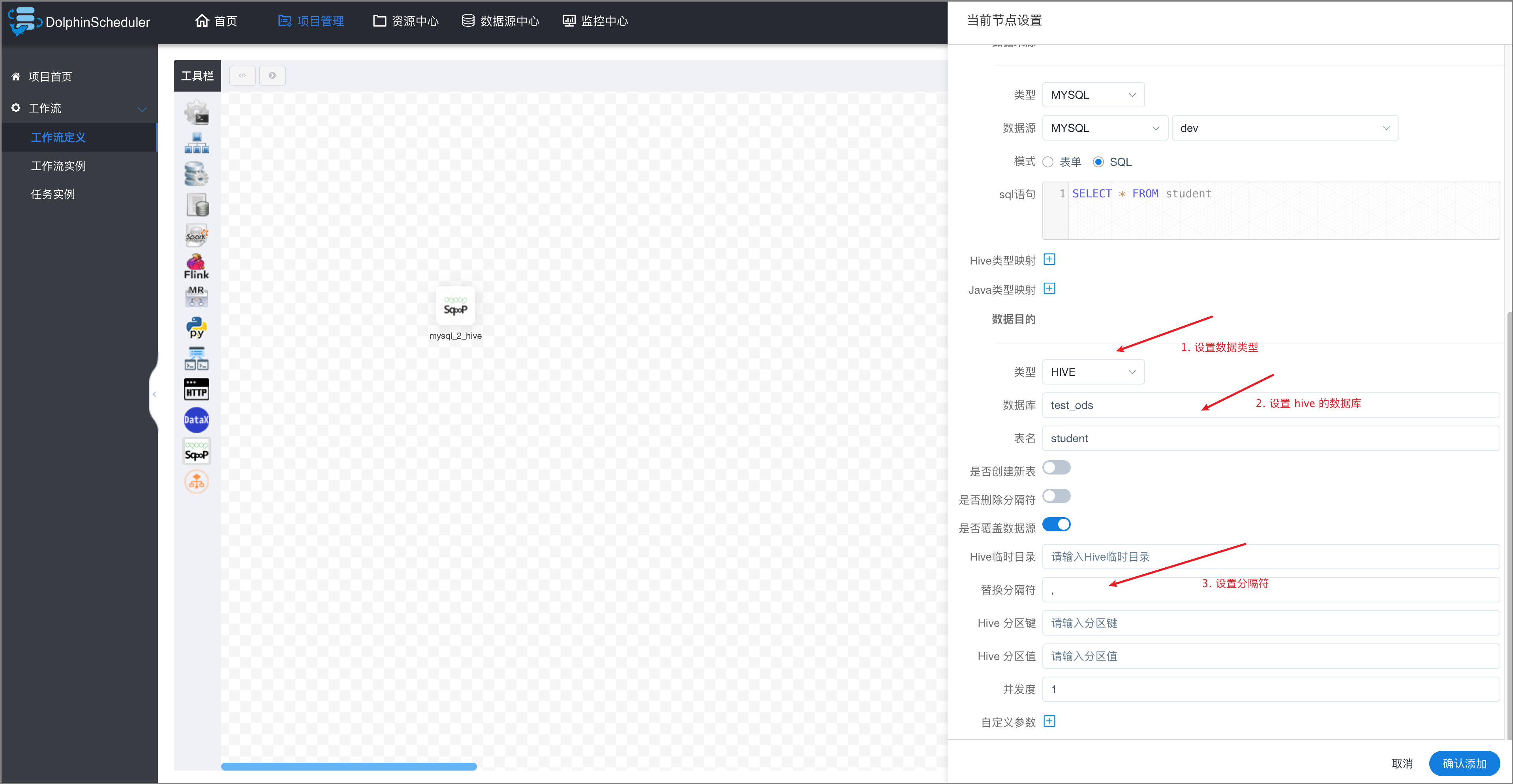The width and height of the screenshot is (1513, 784).
Task: Open the dev datasource dropdown
Action: pyautogui.click(x=1284, y=128)
